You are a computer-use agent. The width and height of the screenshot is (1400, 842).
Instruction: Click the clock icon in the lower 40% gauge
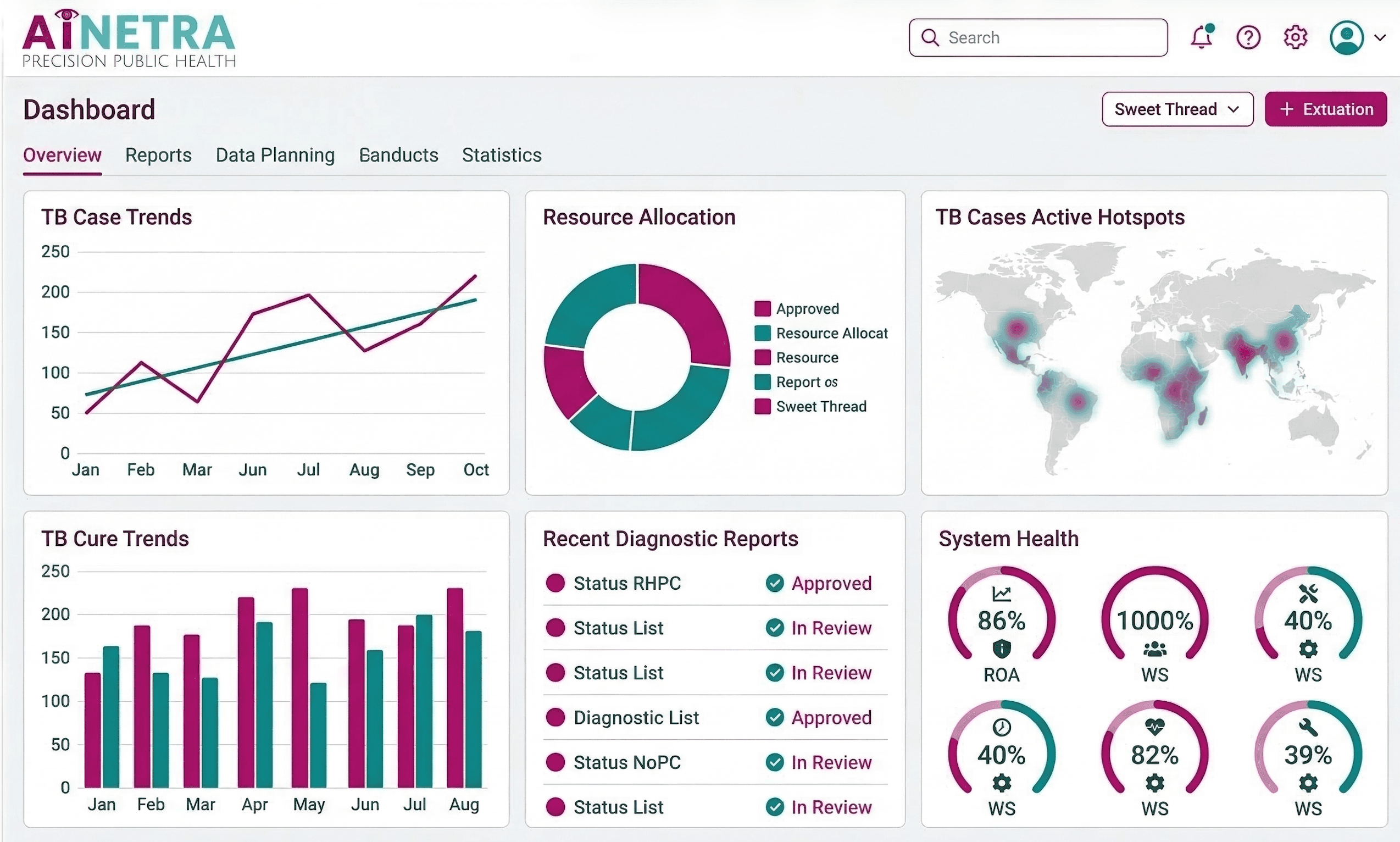(1001, 727)
